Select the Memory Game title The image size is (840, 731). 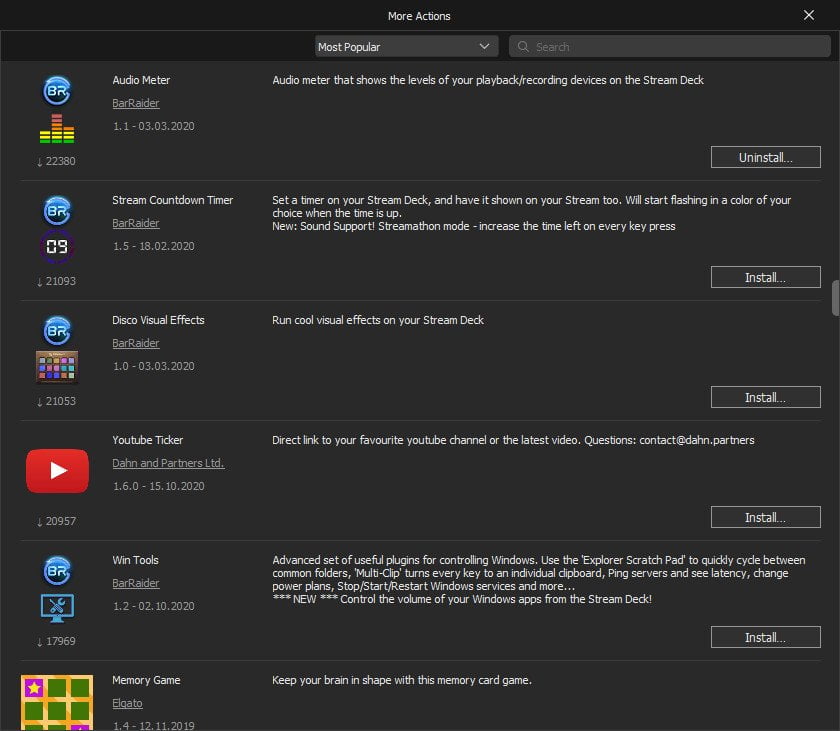pos(146,680)
